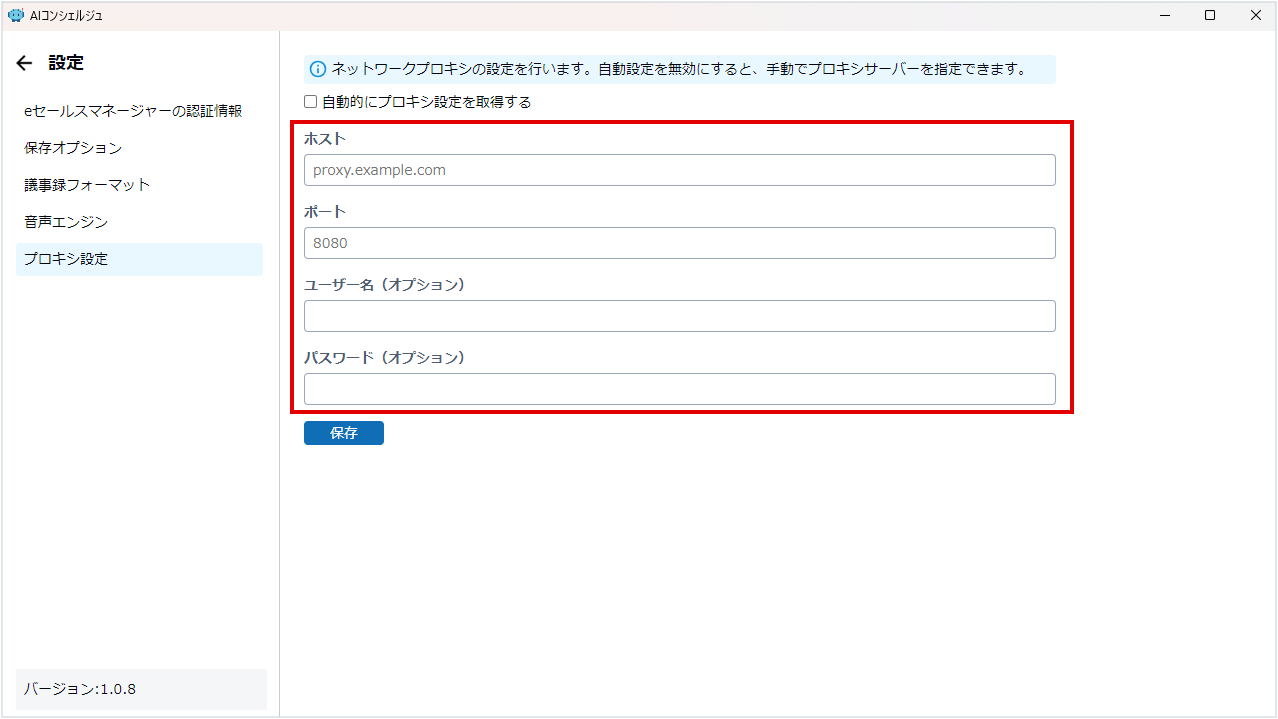Click the AIコンシェルジュ app icon in title bar
The height and width of the screenshot is (719, 1278).
[x=15, y=15]
